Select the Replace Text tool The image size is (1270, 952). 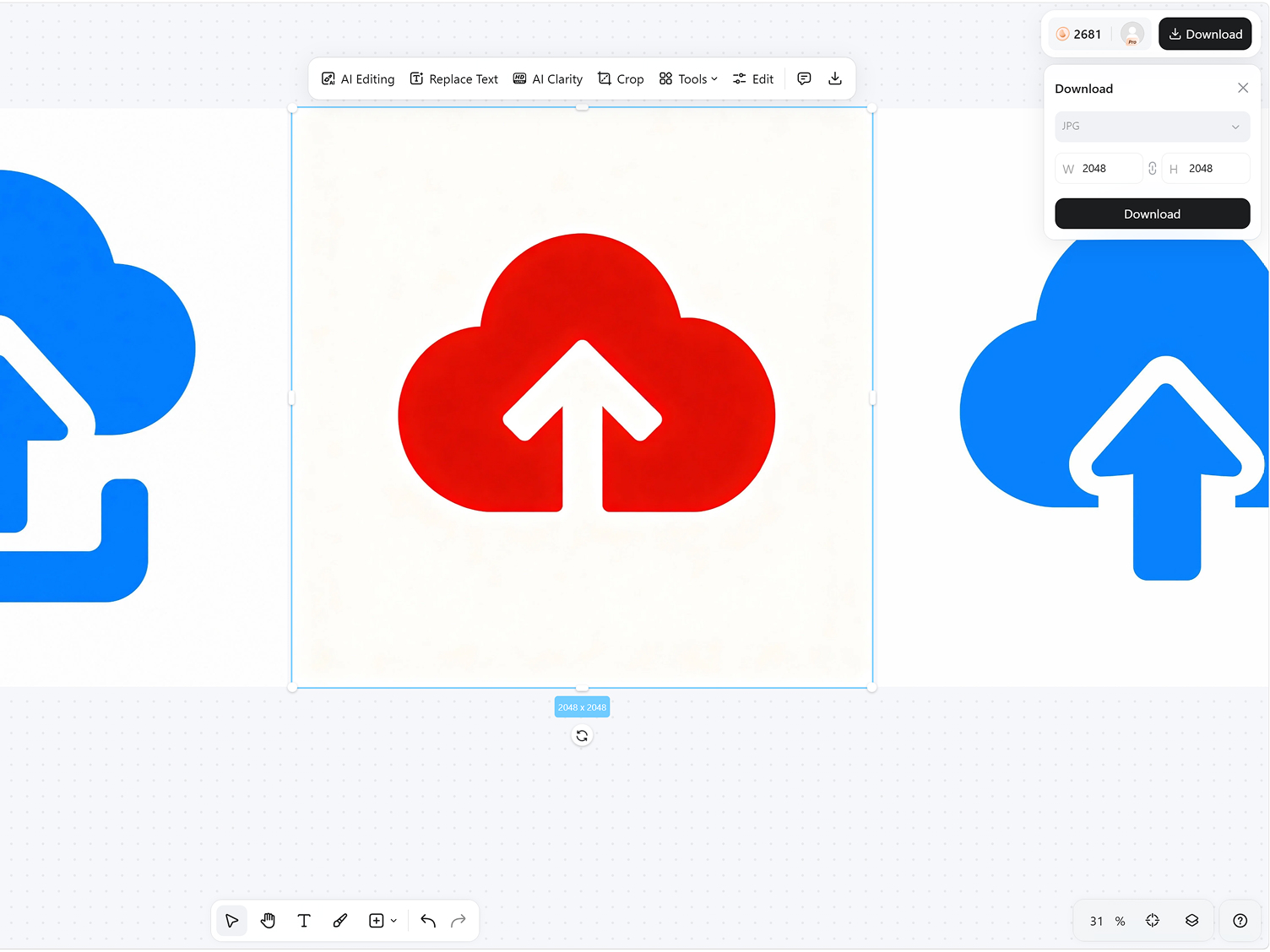[x=454, y=79]
